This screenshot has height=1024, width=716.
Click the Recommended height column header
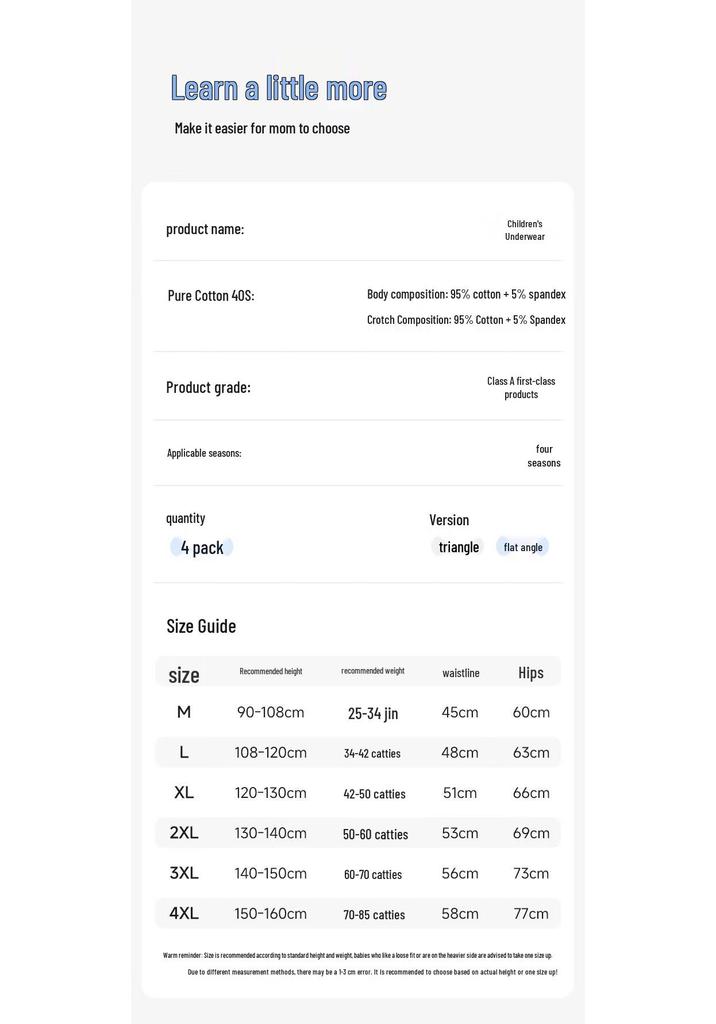tap(270, 671)
